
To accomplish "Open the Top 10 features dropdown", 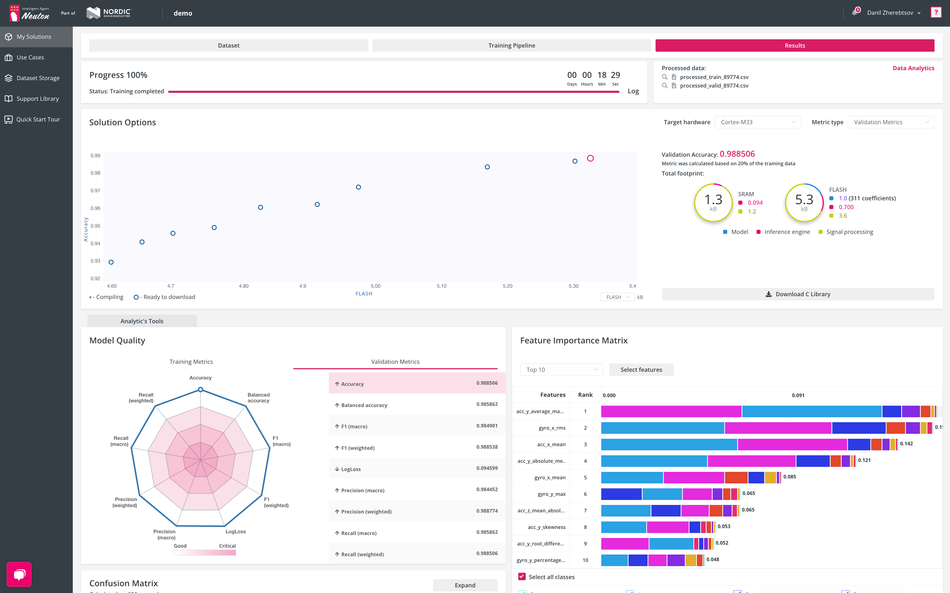I will 559,369.
